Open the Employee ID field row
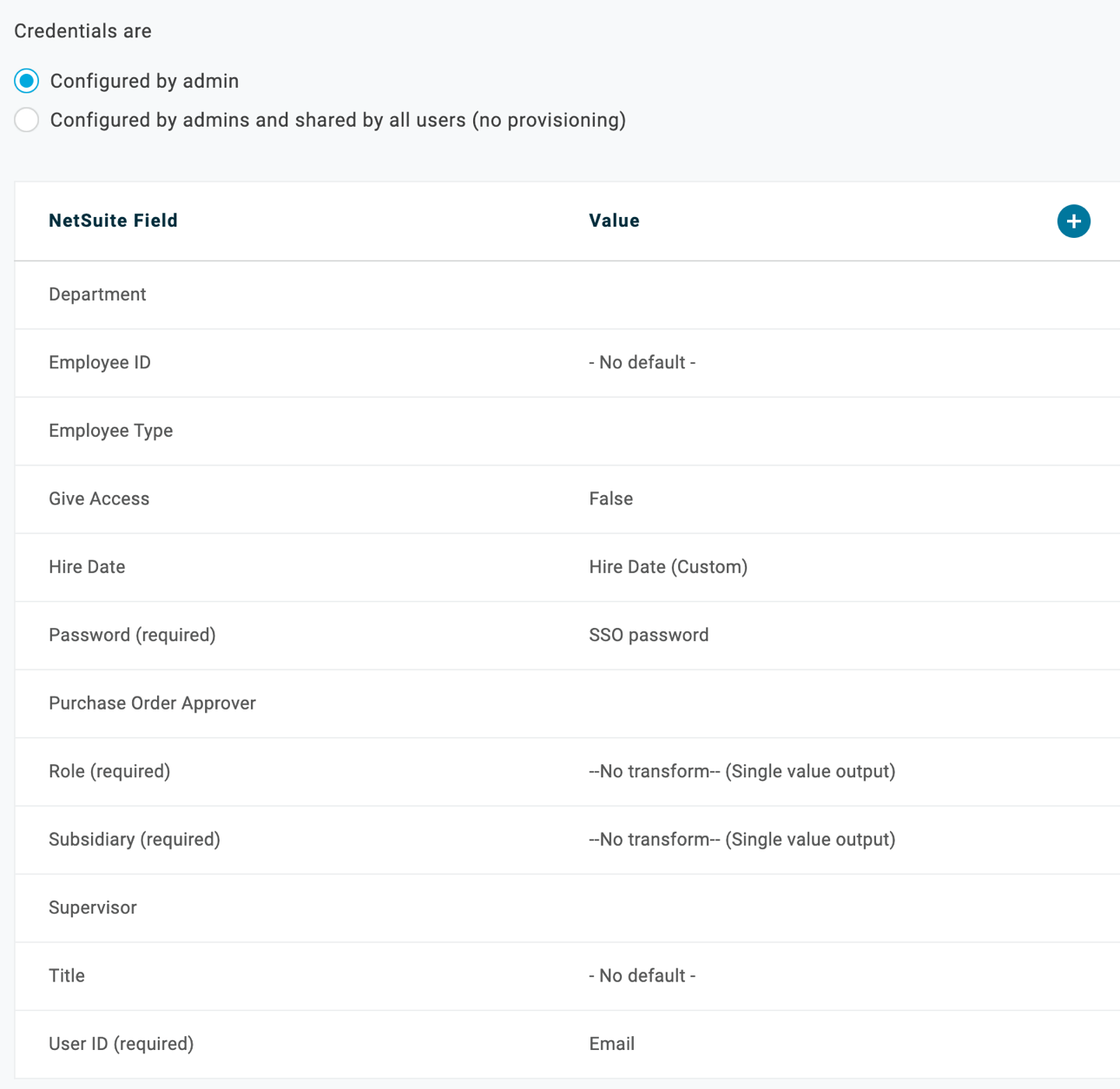This screenshot has width=1120, height=1089. [x=567, y=363]
